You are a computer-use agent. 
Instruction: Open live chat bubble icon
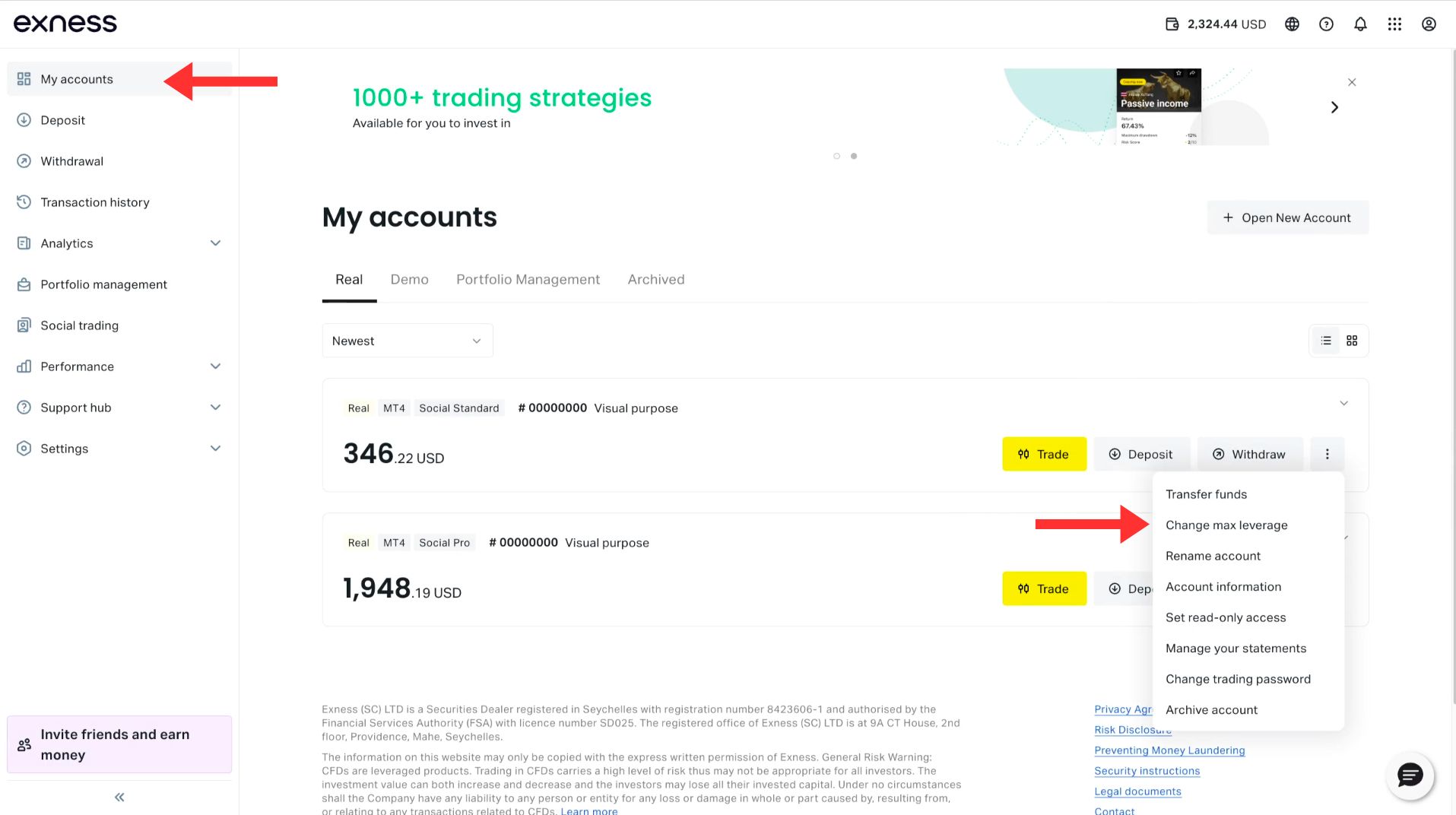click(x=1410, y=775)
